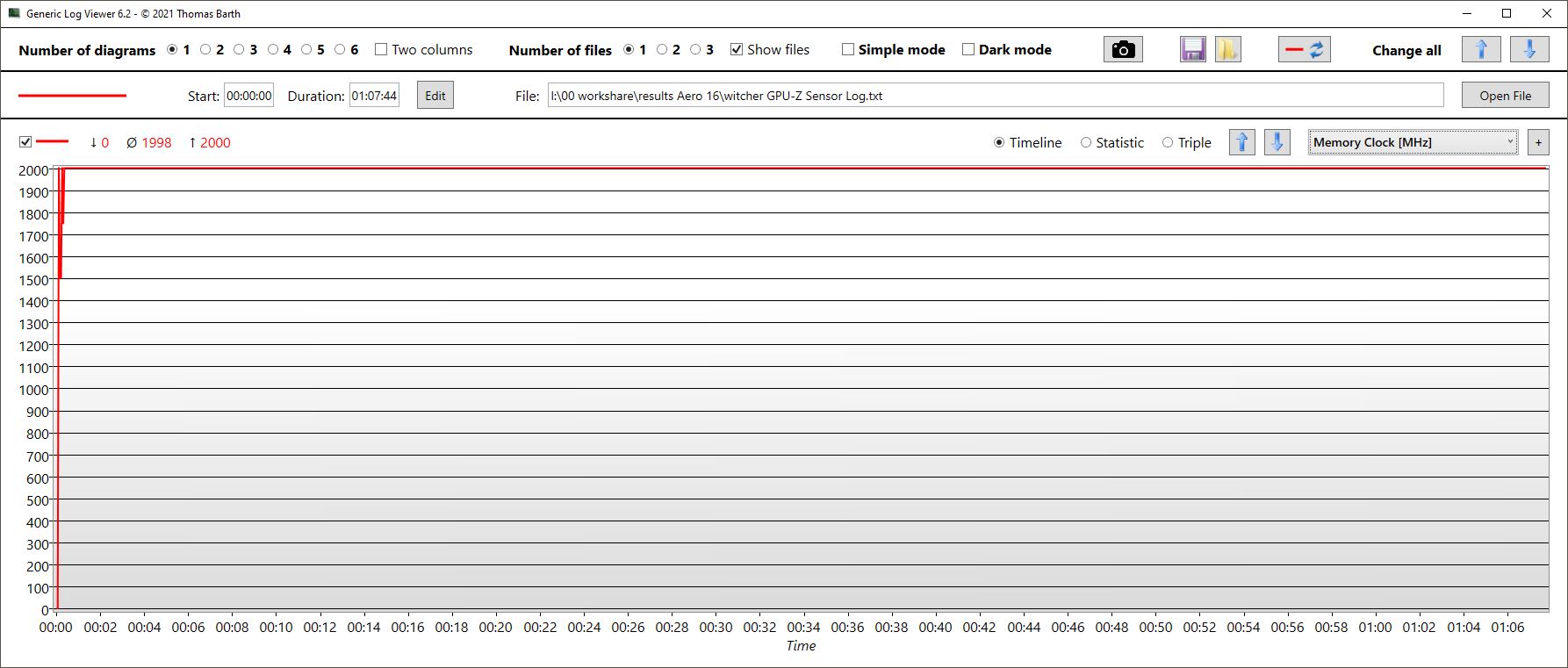Click the File path field
This screenshot has height=668, width=1568.
pos(996,96)
